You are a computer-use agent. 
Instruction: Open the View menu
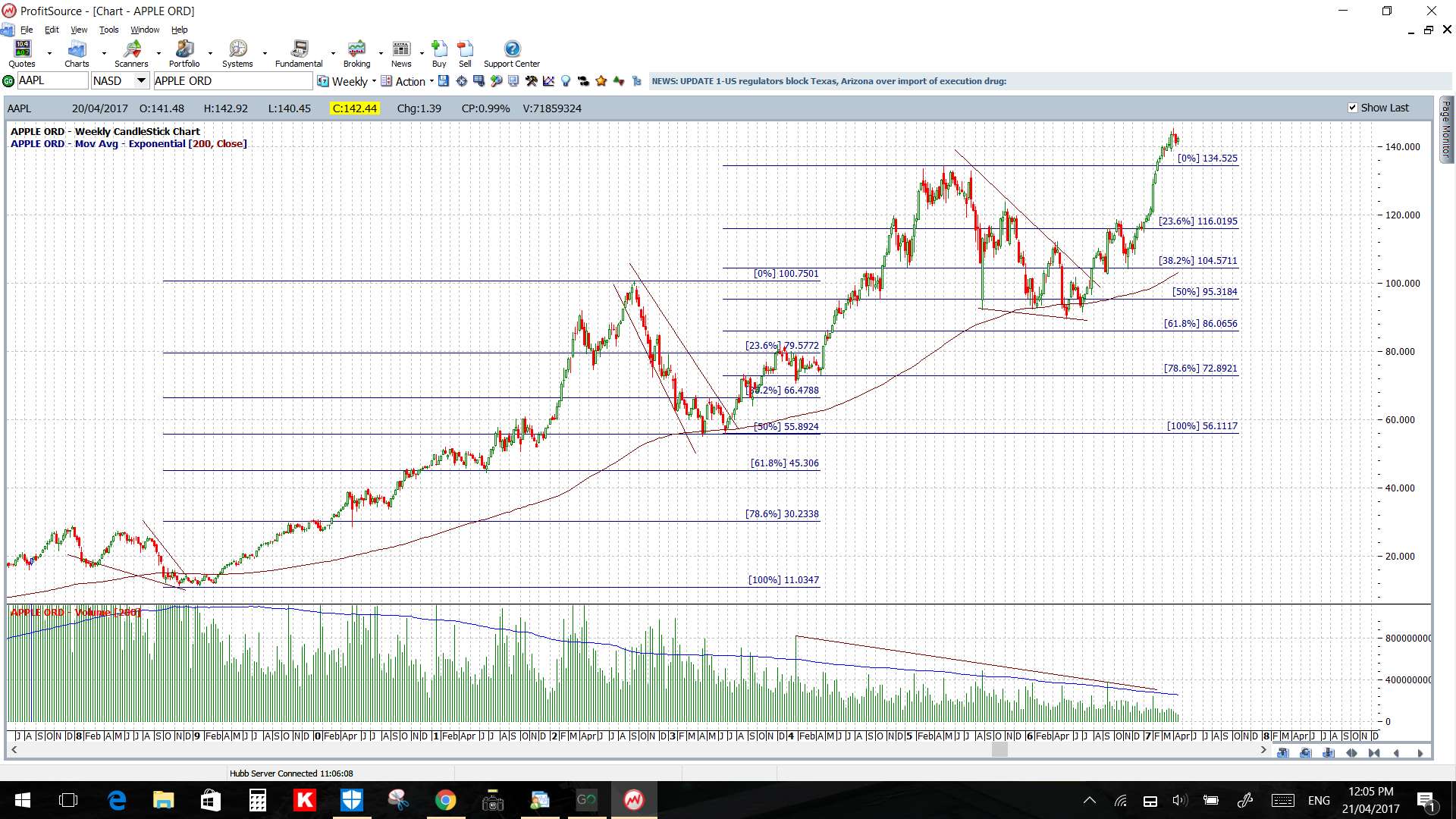pyautogui.click(x=79, y=30)
